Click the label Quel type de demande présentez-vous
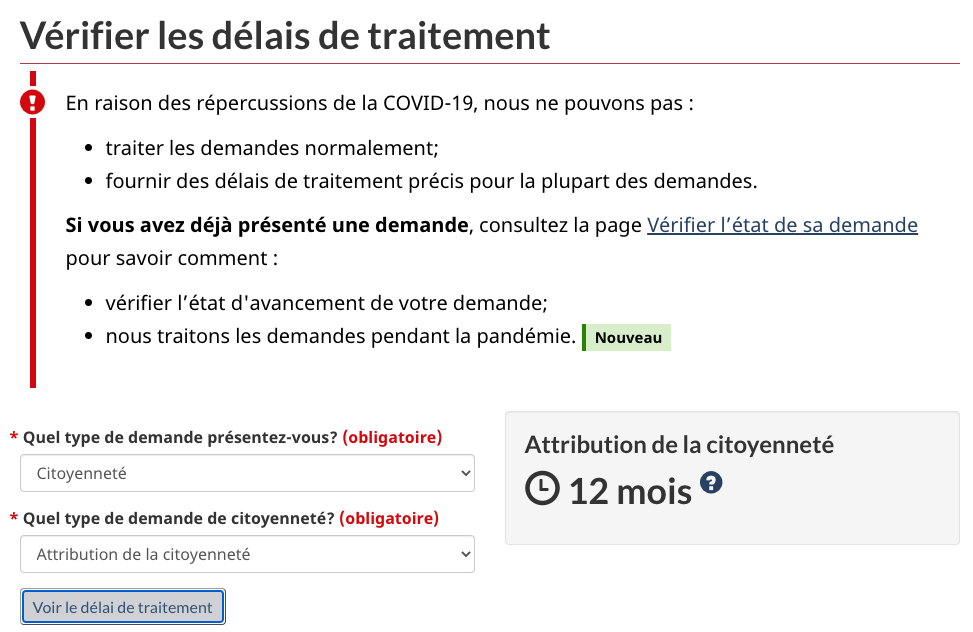The image size is (973, 632). [x=180, y=437]
